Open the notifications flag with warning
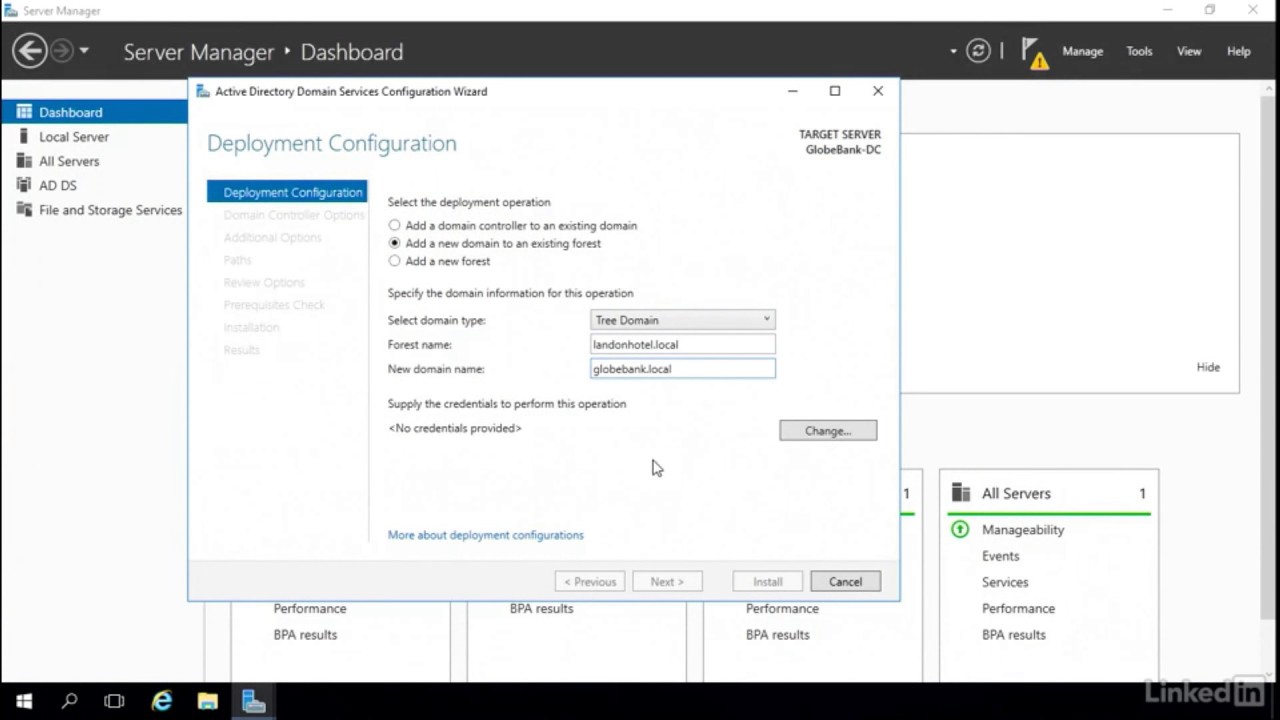This screenshot has height=720, width=1280. click(x=1034, y=52)
